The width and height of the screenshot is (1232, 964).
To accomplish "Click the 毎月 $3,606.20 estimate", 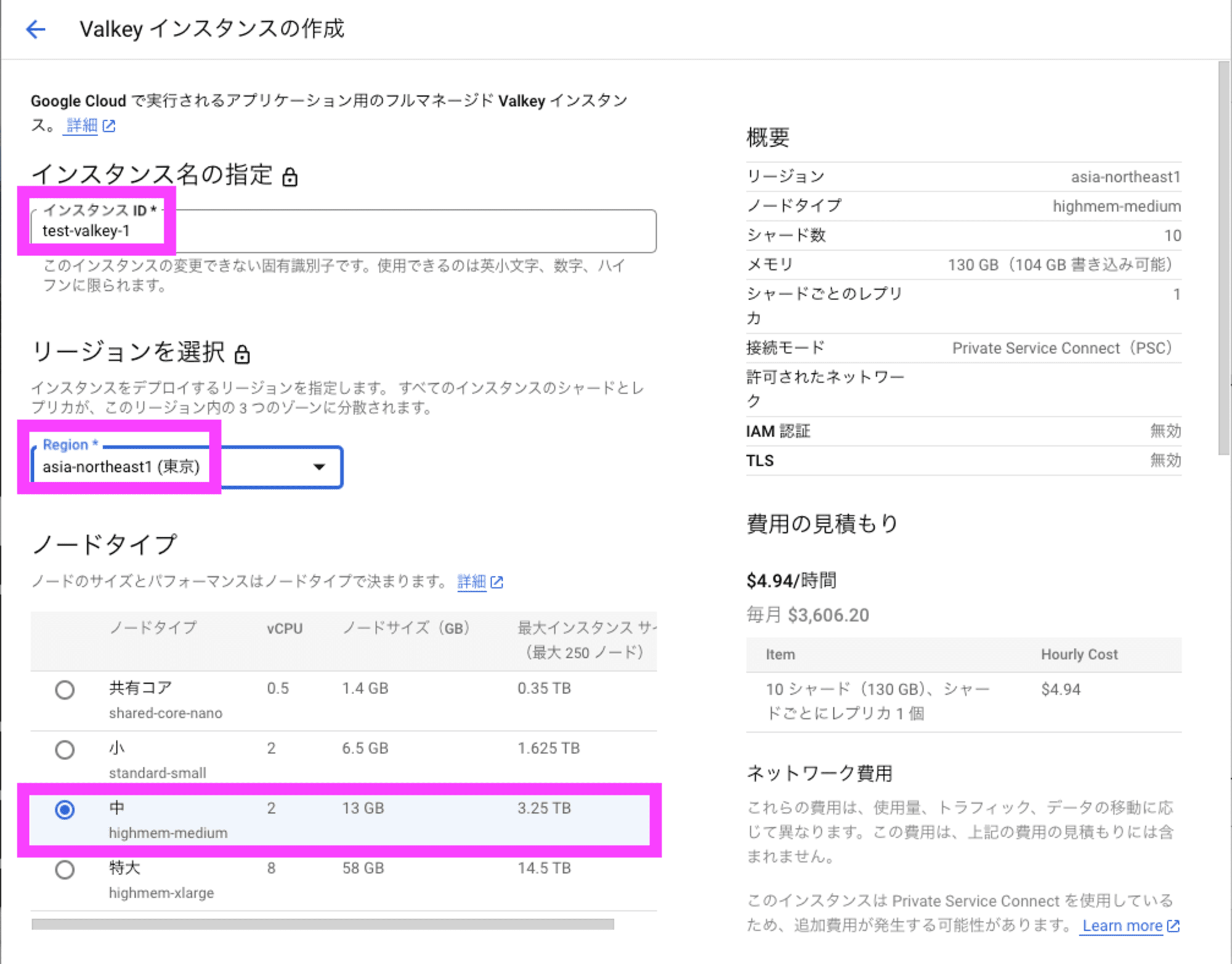I will [x=808, y=615].
